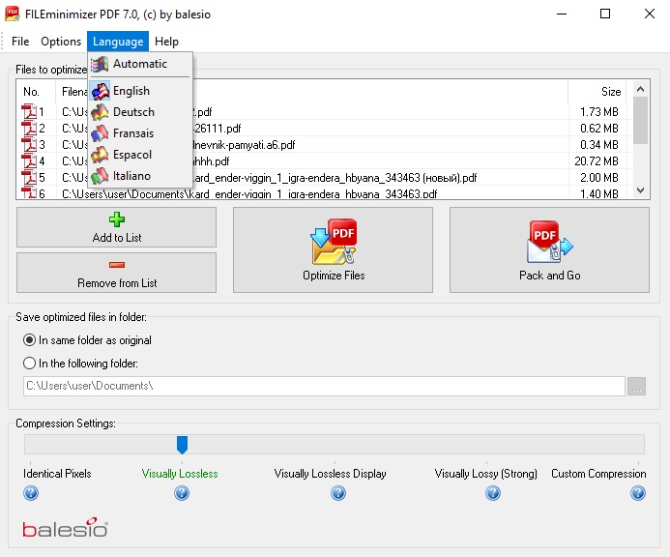Click the compression level slider handle
This screenshot has height=557, width=670.
pyautogui.click(x=182, y=443)
